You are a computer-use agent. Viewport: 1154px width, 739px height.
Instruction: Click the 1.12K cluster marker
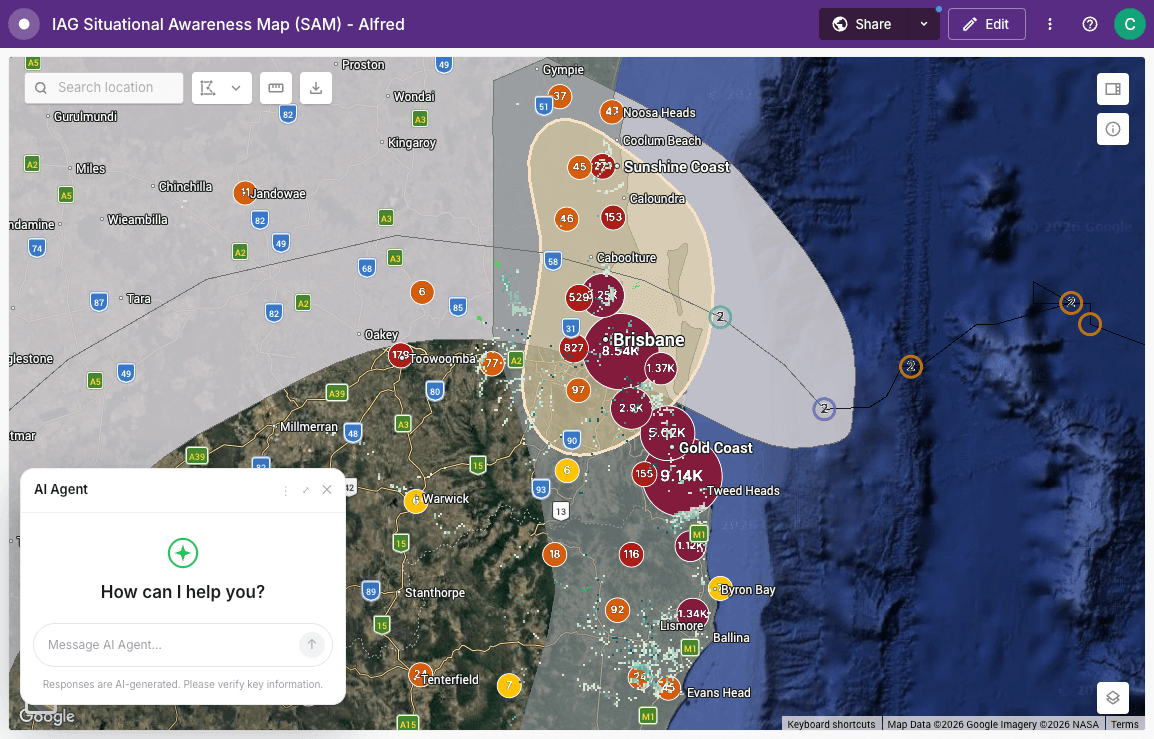(690, 545)
